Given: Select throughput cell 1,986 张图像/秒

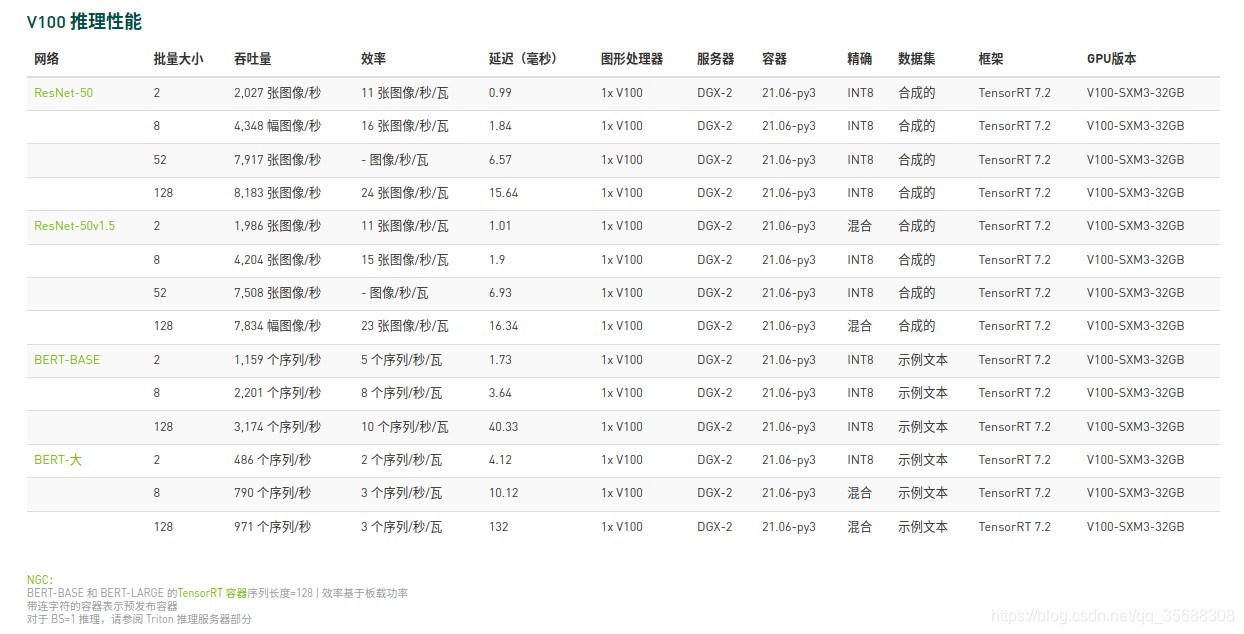Looking at the screenshot, I should pos(277,226).
